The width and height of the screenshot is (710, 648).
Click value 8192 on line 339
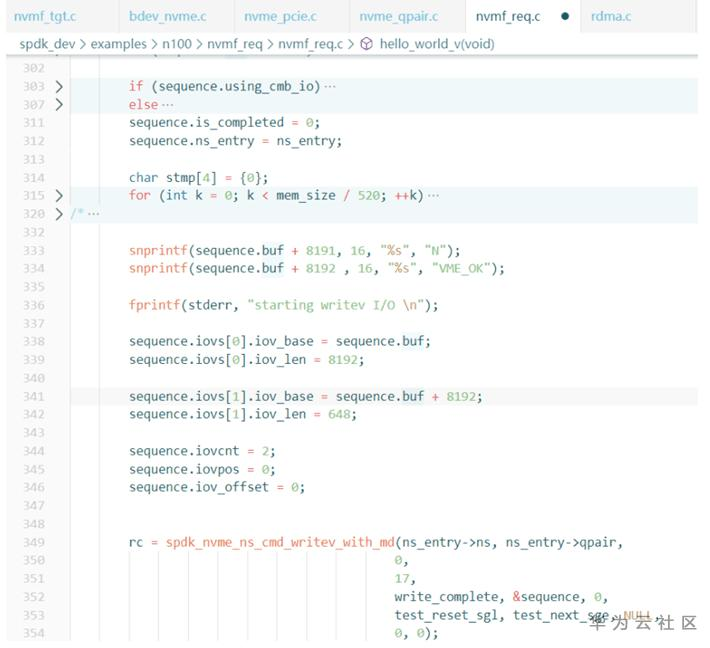344,360
